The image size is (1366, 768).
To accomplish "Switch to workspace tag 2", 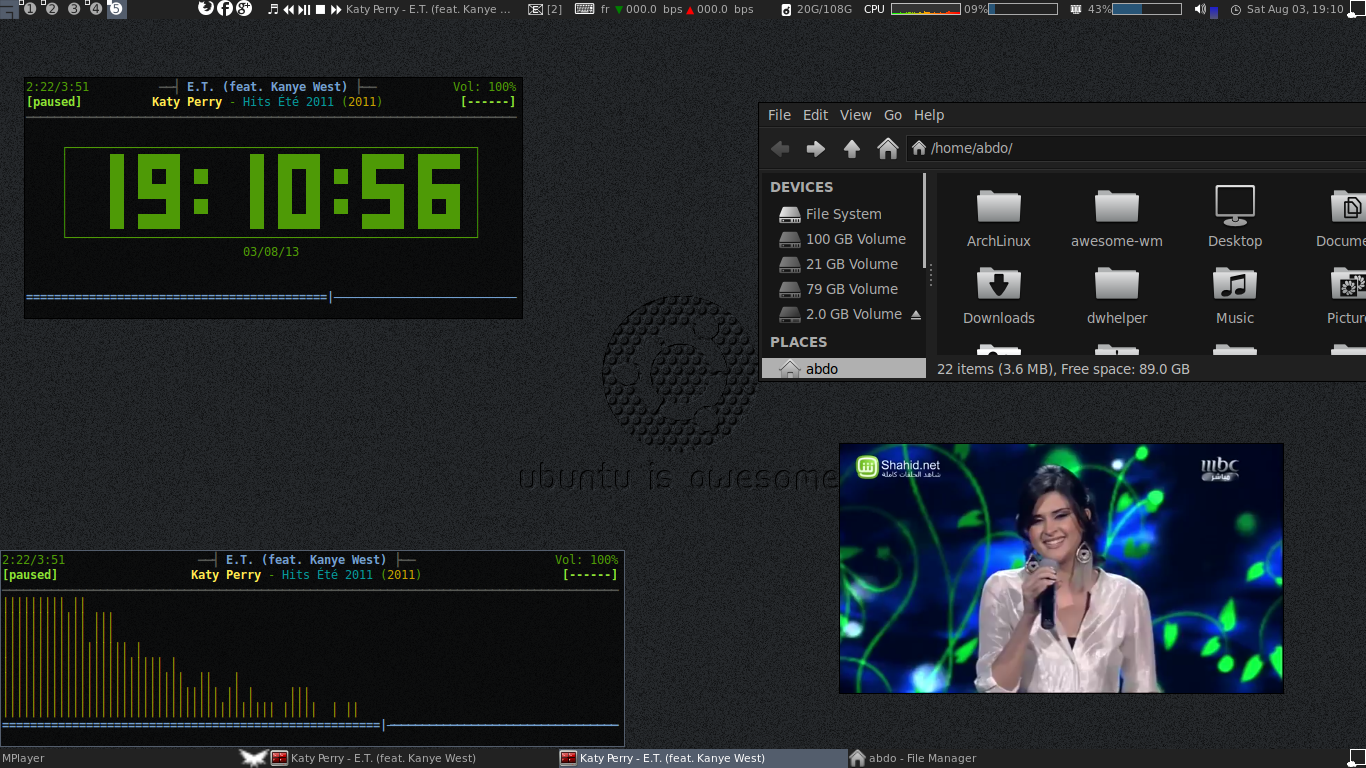I will 51,9.
